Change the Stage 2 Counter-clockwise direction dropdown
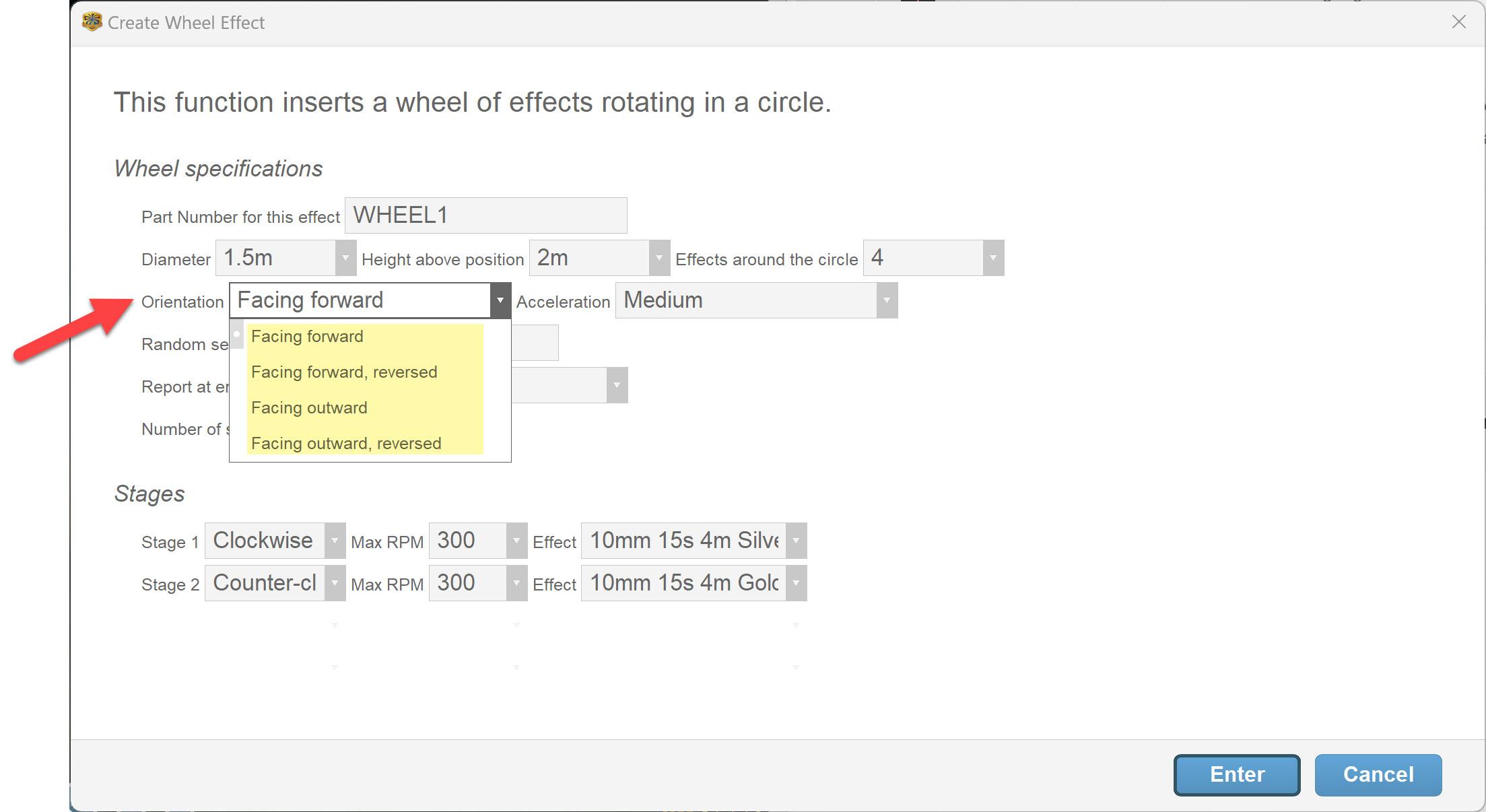 pos(334,583)
